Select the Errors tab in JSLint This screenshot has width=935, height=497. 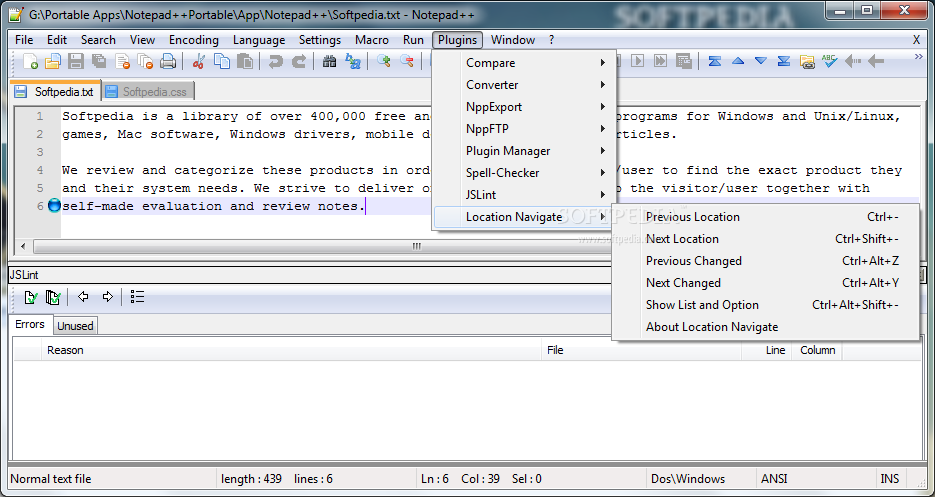point(30,324)
